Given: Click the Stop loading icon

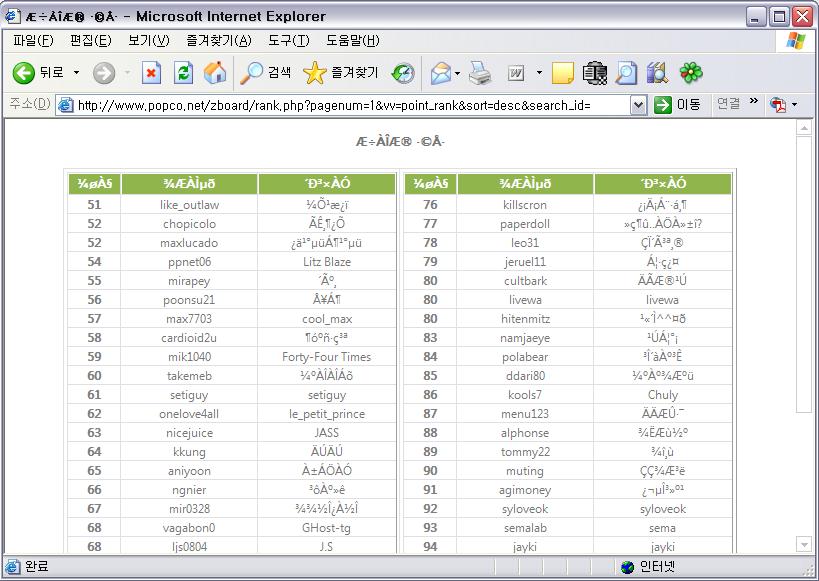Looking at the screenshot, I should (x=151, y=73).
